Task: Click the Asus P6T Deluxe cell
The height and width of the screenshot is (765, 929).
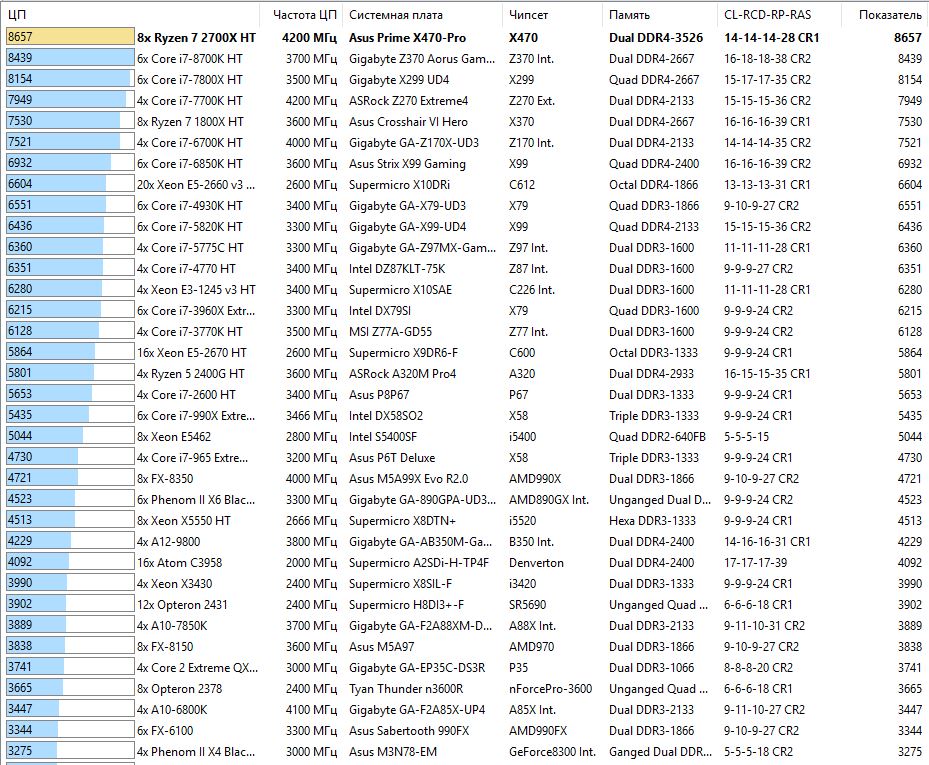Action: 392,458
